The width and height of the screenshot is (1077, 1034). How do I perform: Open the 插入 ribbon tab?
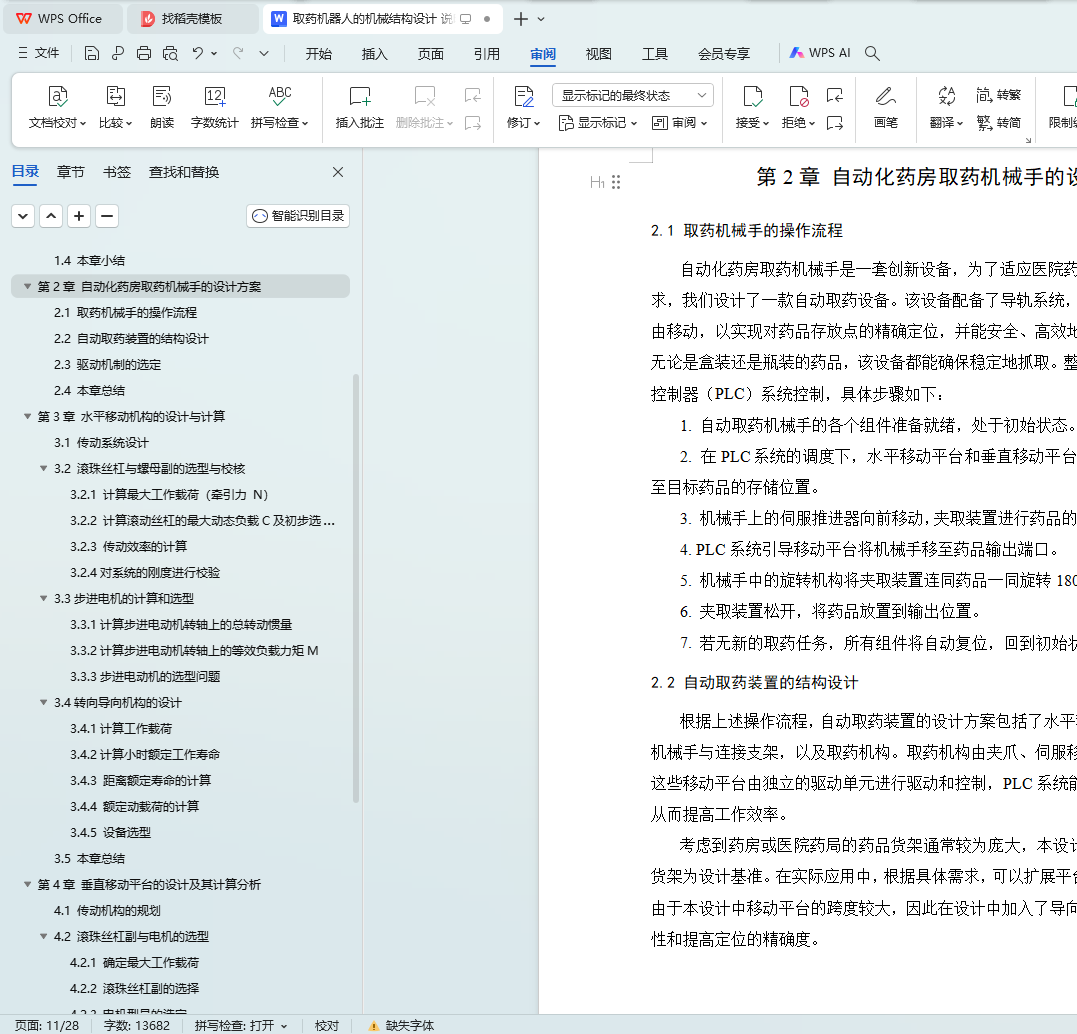374,54
